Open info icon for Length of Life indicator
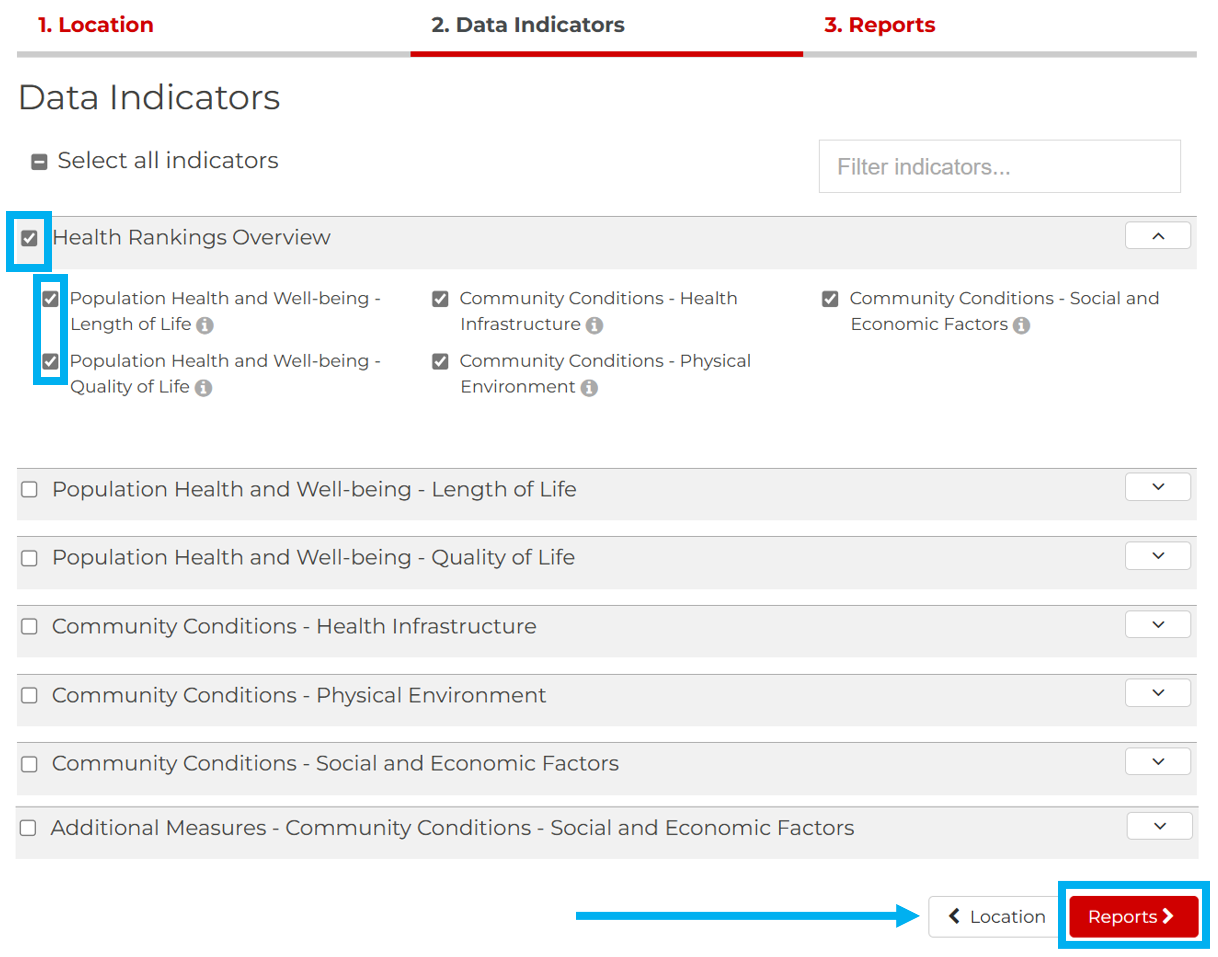1218x957 pixels. pyautogui.click(x=205, y=325)
